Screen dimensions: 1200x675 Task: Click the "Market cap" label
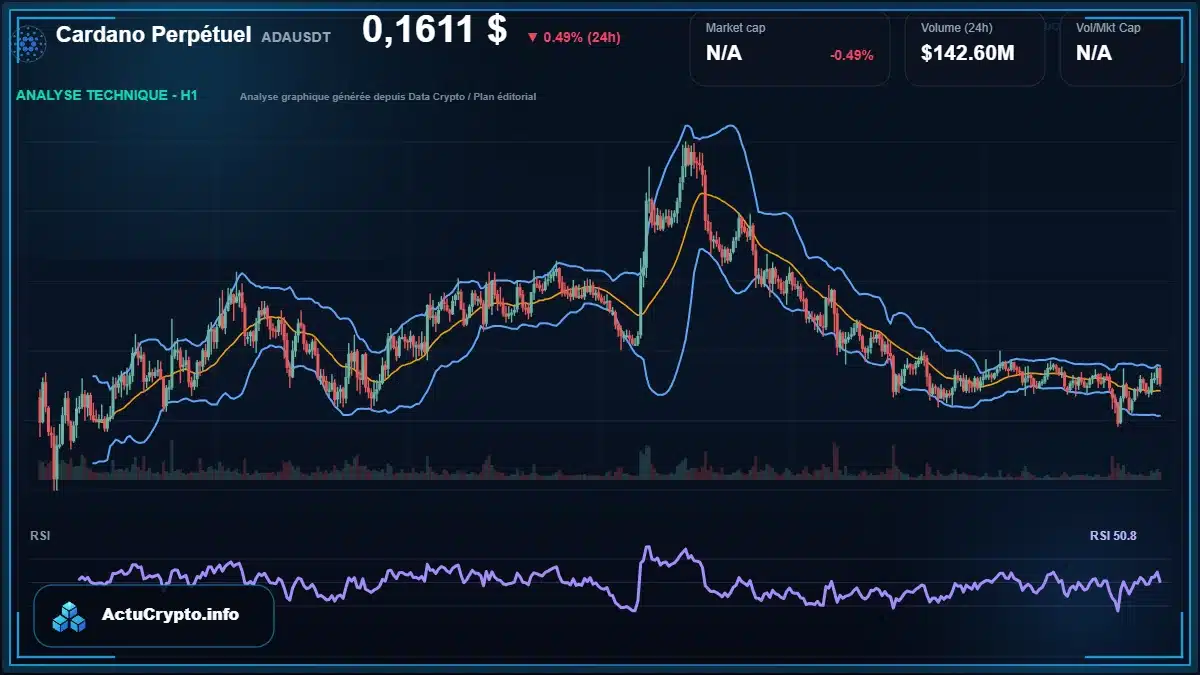(x=735, y=28)
